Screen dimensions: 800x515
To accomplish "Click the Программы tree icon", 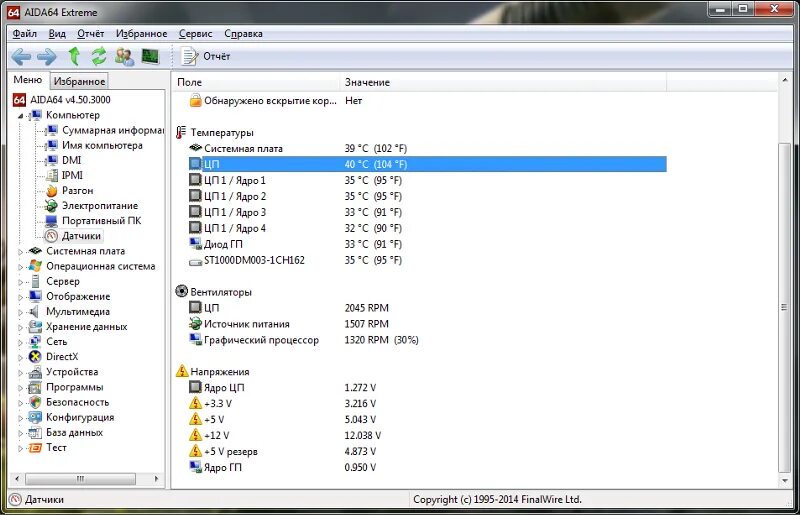I will click(x=35, y=387).
